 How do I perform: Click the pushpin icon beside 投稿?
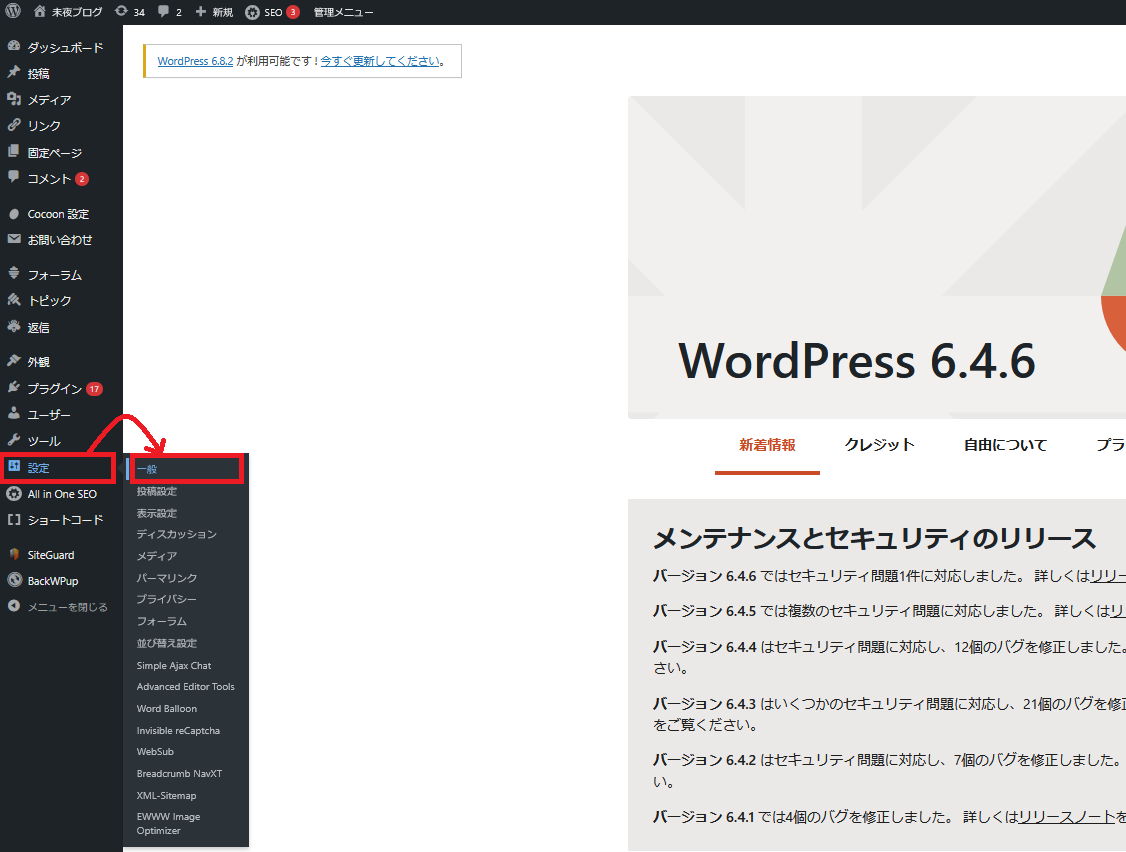click(x=14, y=73)
